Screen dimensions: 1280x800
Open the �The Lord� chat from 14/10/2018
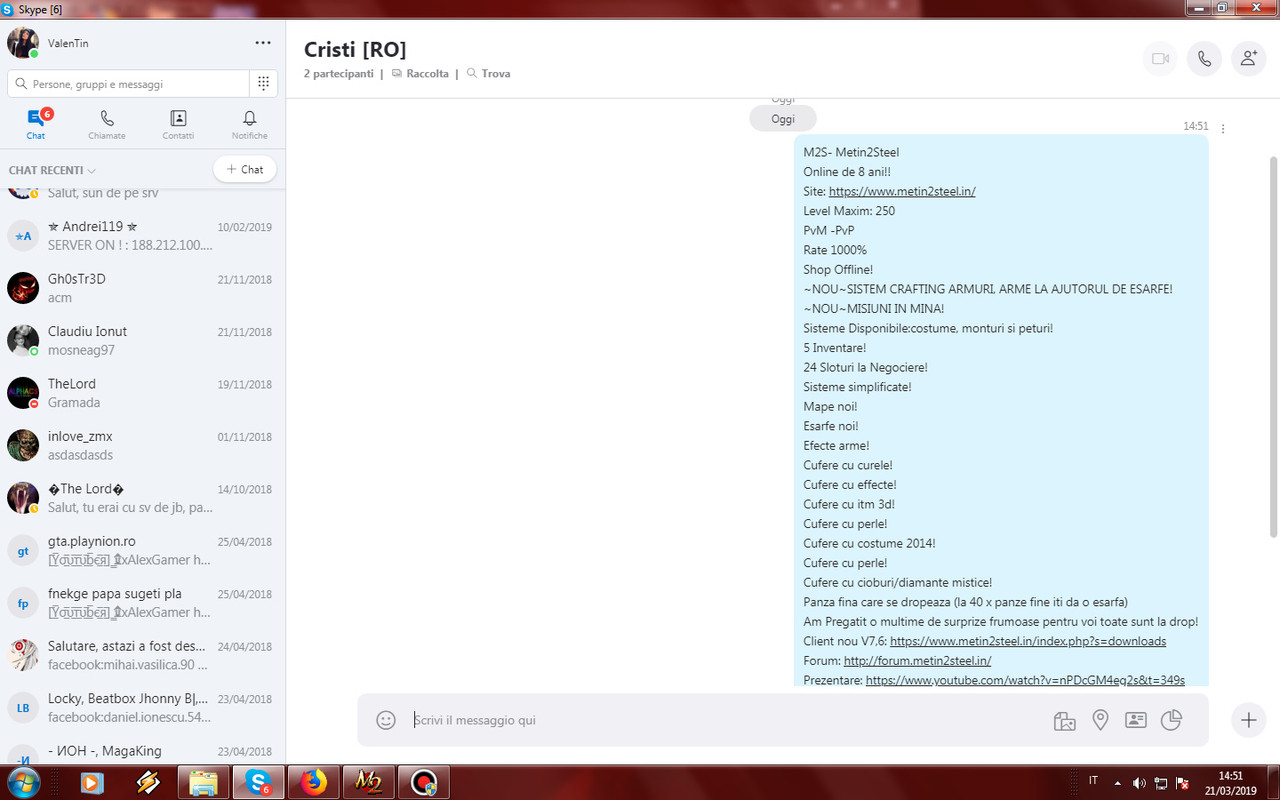pos(142,498)
